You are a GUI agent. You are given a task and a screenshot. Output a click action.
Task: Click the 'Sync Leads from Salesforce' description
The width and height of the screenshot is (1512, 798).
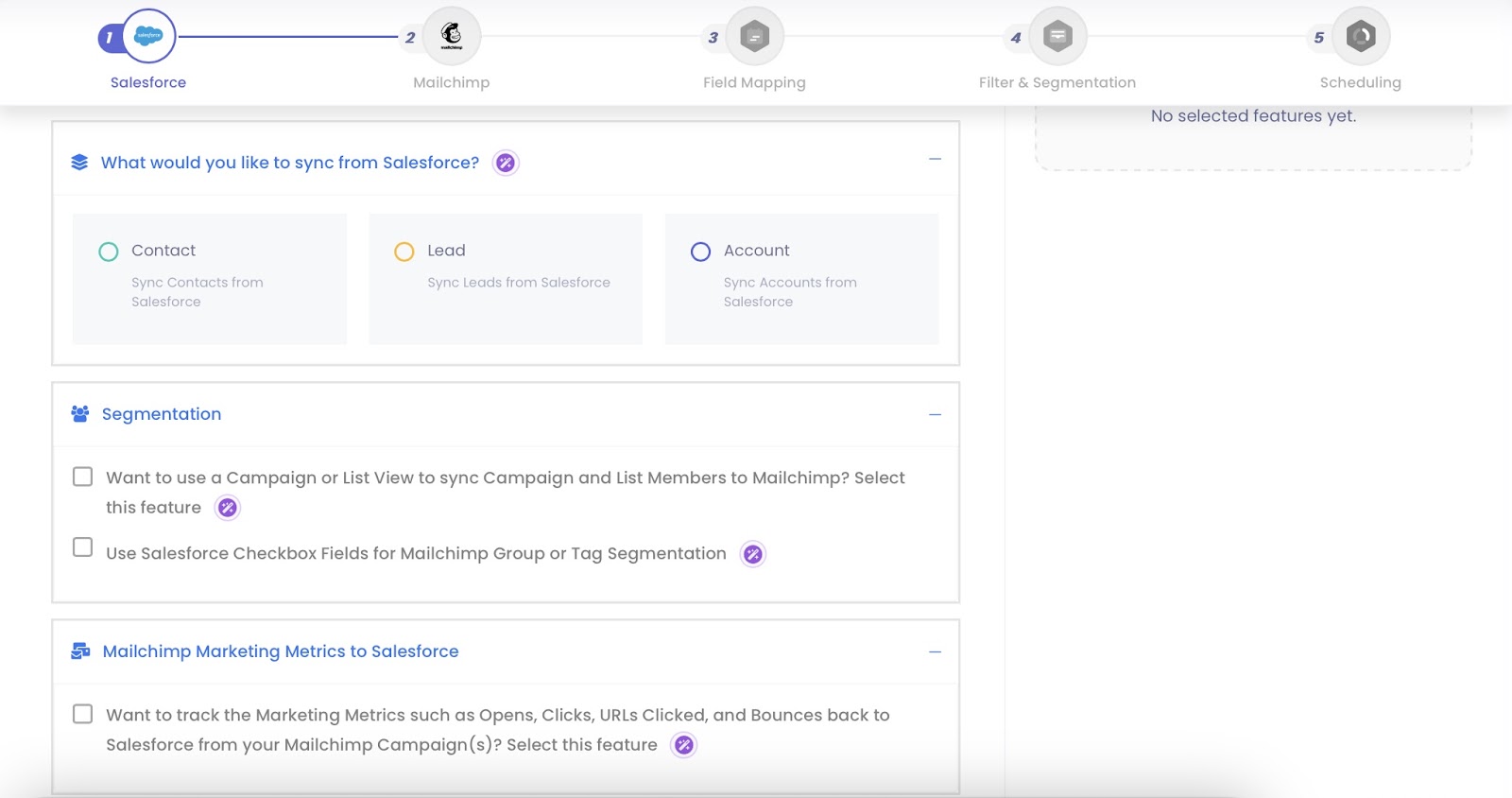pos(519,283)
